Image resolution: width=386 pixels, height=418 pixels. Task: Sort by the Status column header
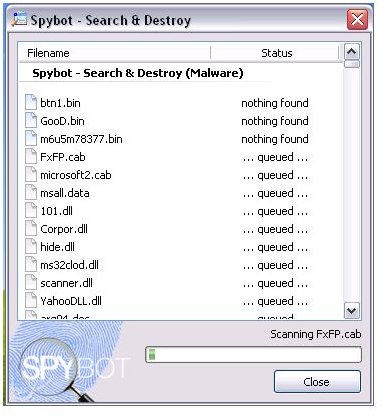tap(276, 53)
